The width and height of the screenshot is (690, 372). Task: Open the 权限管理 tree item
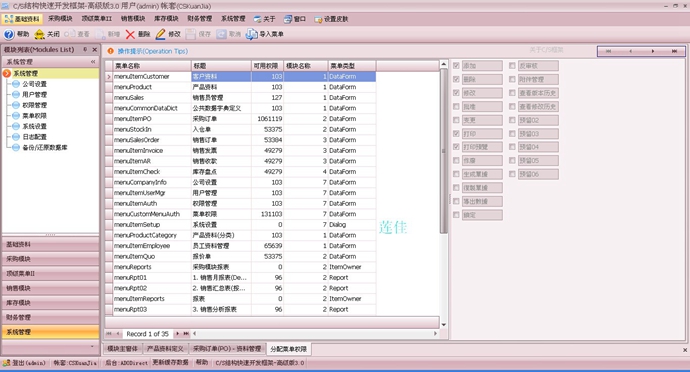[34, 105]
